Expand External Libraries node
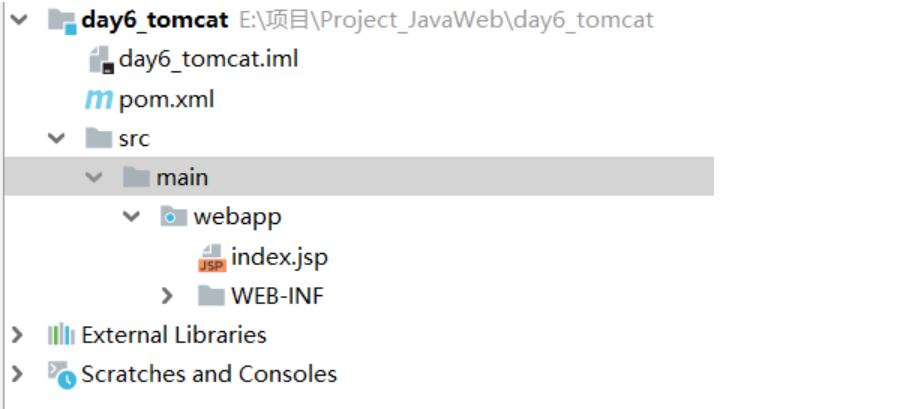Image resolution: width=900 pixels, height=409 pixels. (17, 334)
